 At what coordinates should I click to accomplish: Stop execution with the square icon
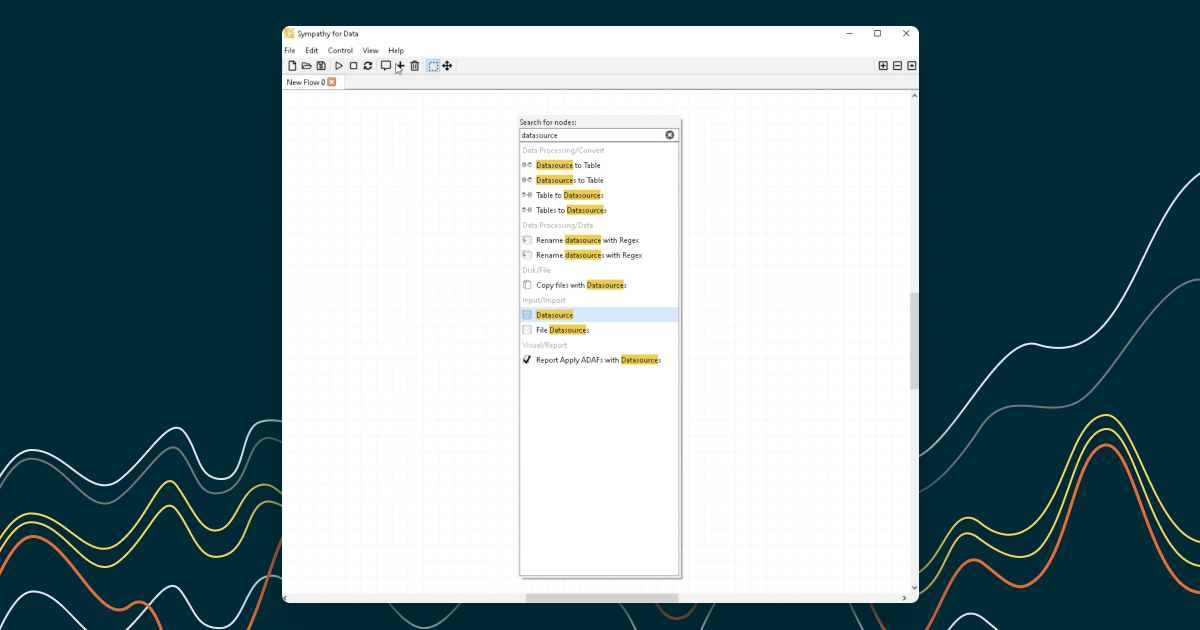pyautogui.click(x=353, y=66)
